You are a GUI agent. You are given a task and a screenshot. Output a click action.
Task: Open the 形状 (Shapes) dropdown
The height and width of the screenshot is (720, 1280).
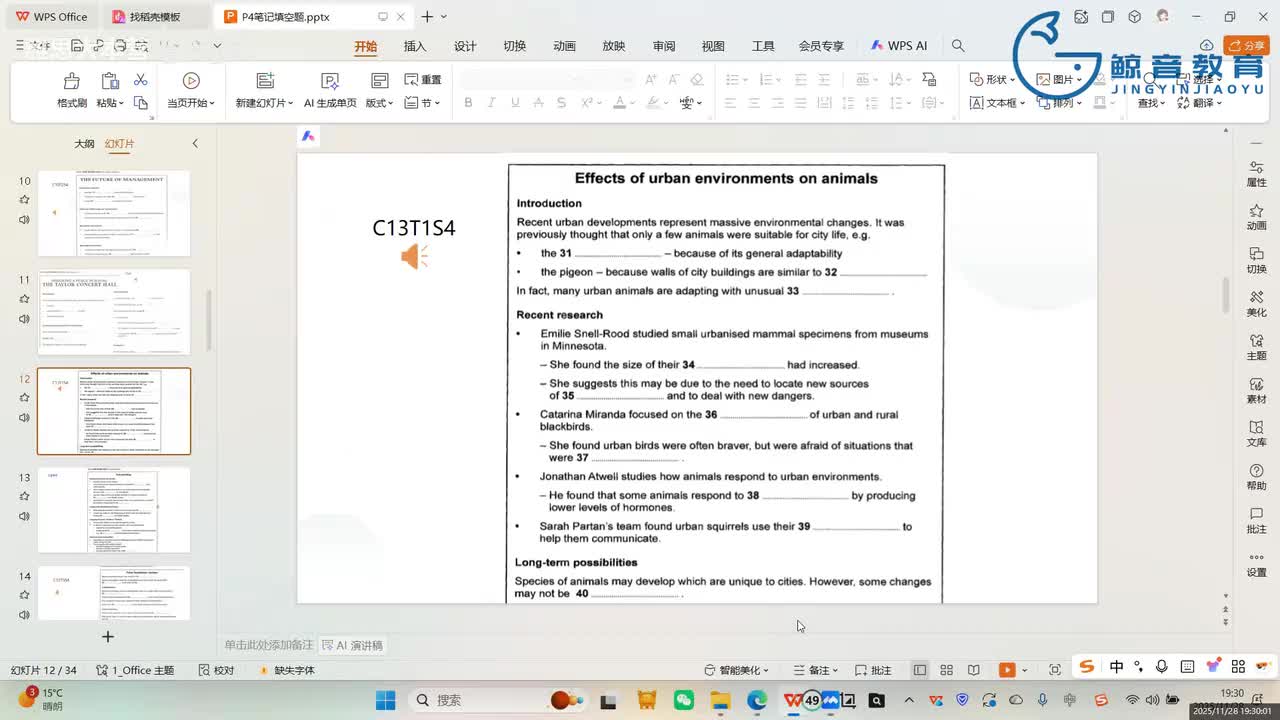(992, 80)
